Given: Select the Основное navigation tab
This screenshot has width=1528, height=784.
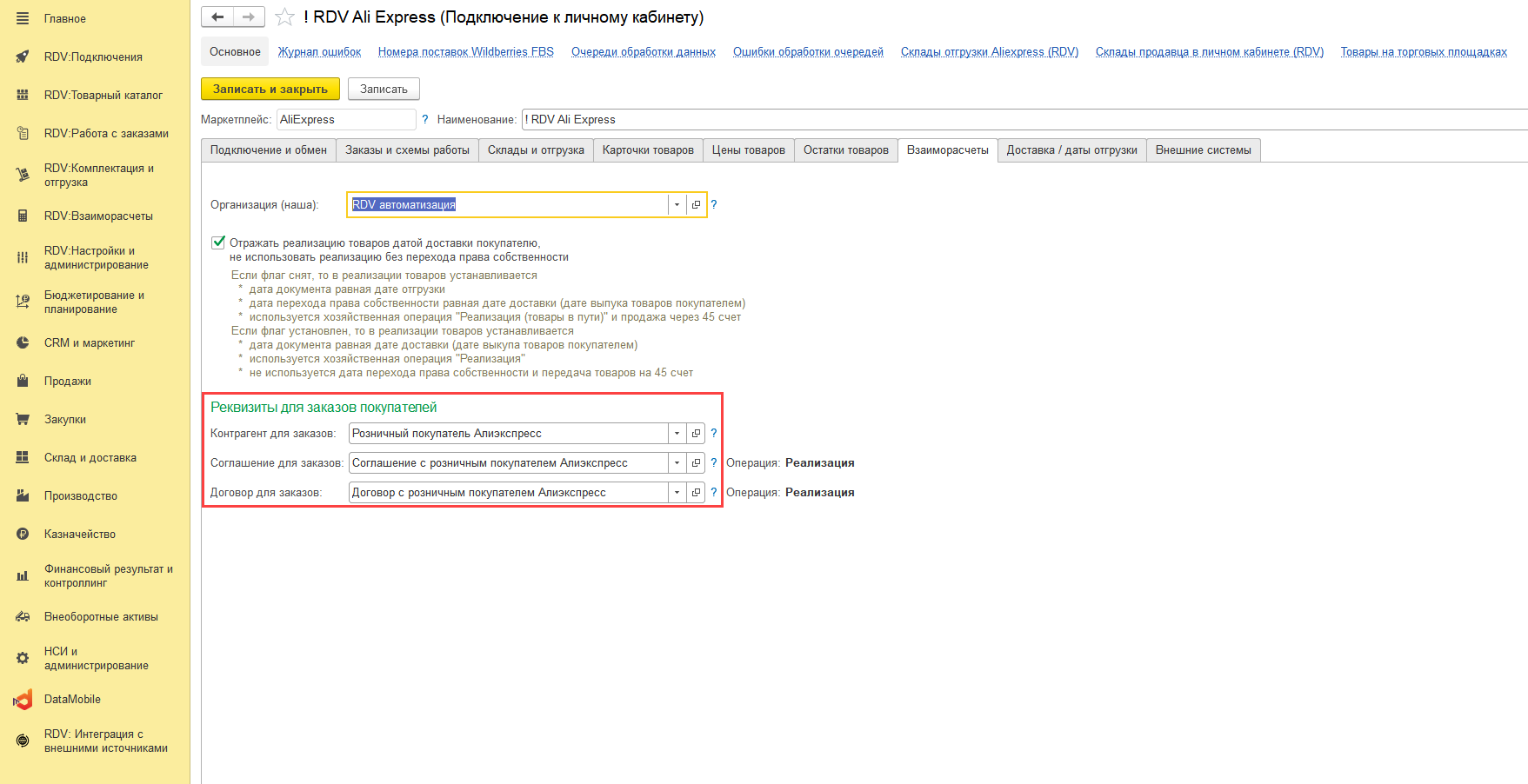Looking at the screenshot, I should (x=235, y=51).
